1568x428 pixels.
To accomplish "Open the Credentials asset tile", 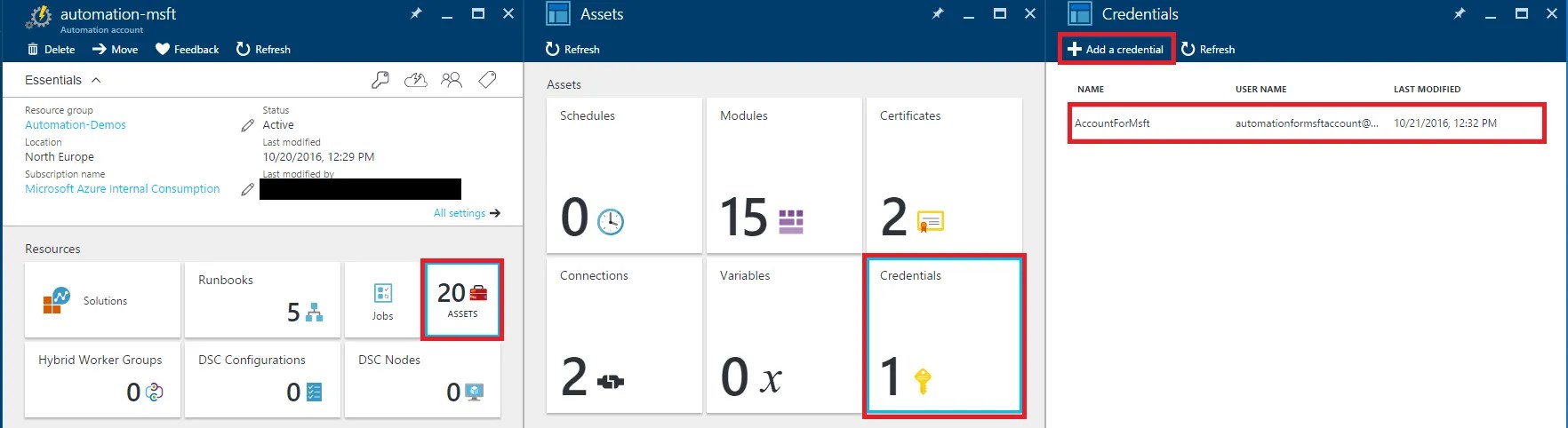I will (944, 335).
